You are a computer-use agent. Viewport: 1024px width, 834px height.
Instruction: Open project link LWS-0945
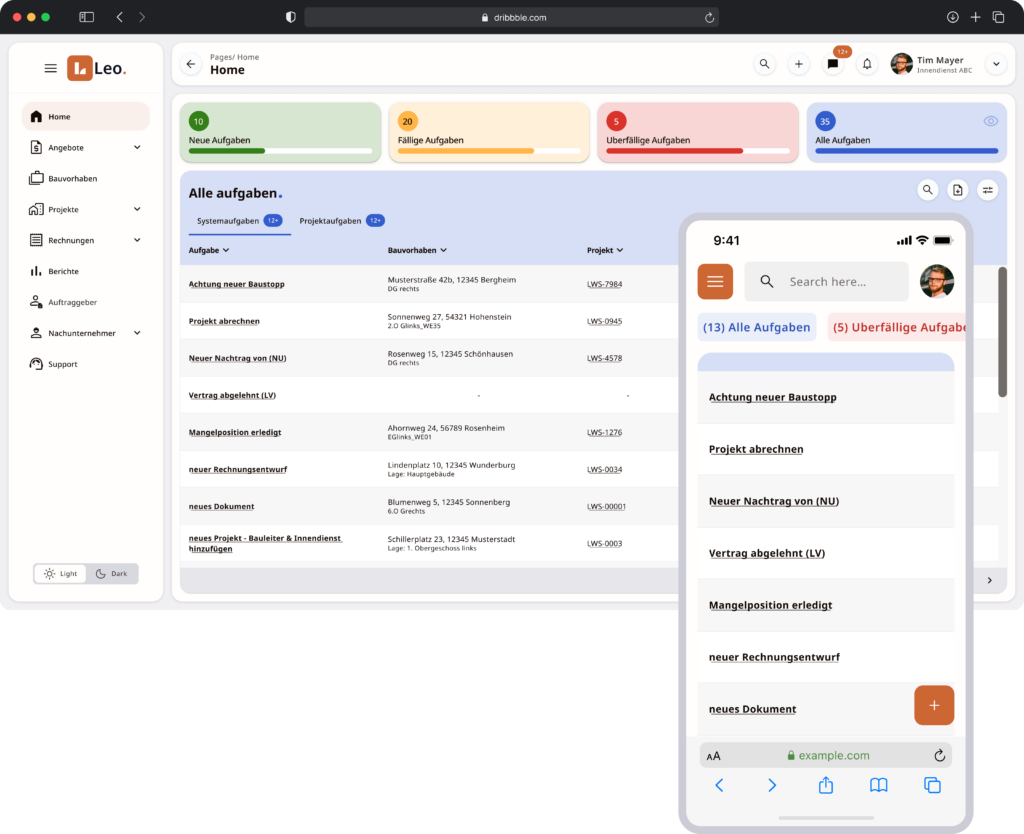coord(604,321)
